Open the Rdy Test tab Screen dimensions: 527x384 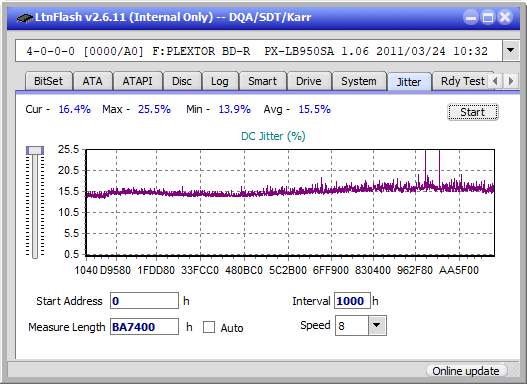[462, 81]
